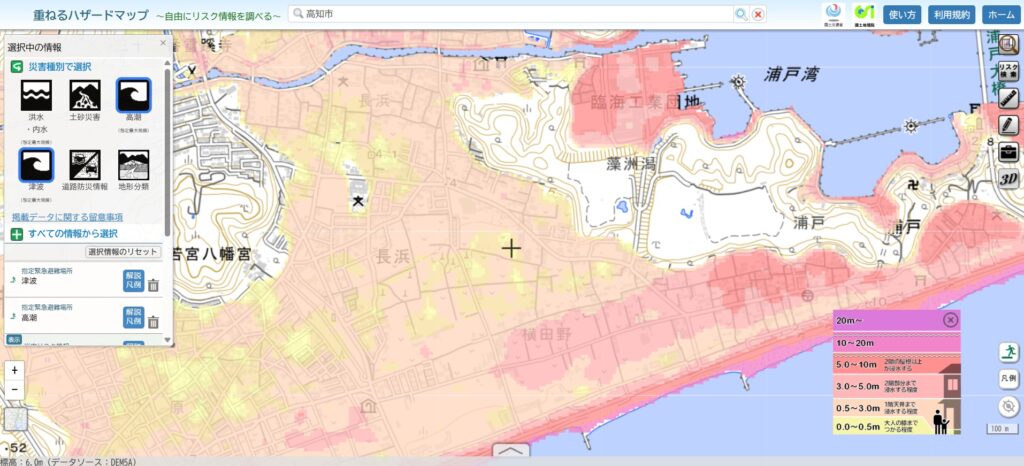
Task: Open 掲載データに関する留意事項 link
Action: click(x=67, y=217)
